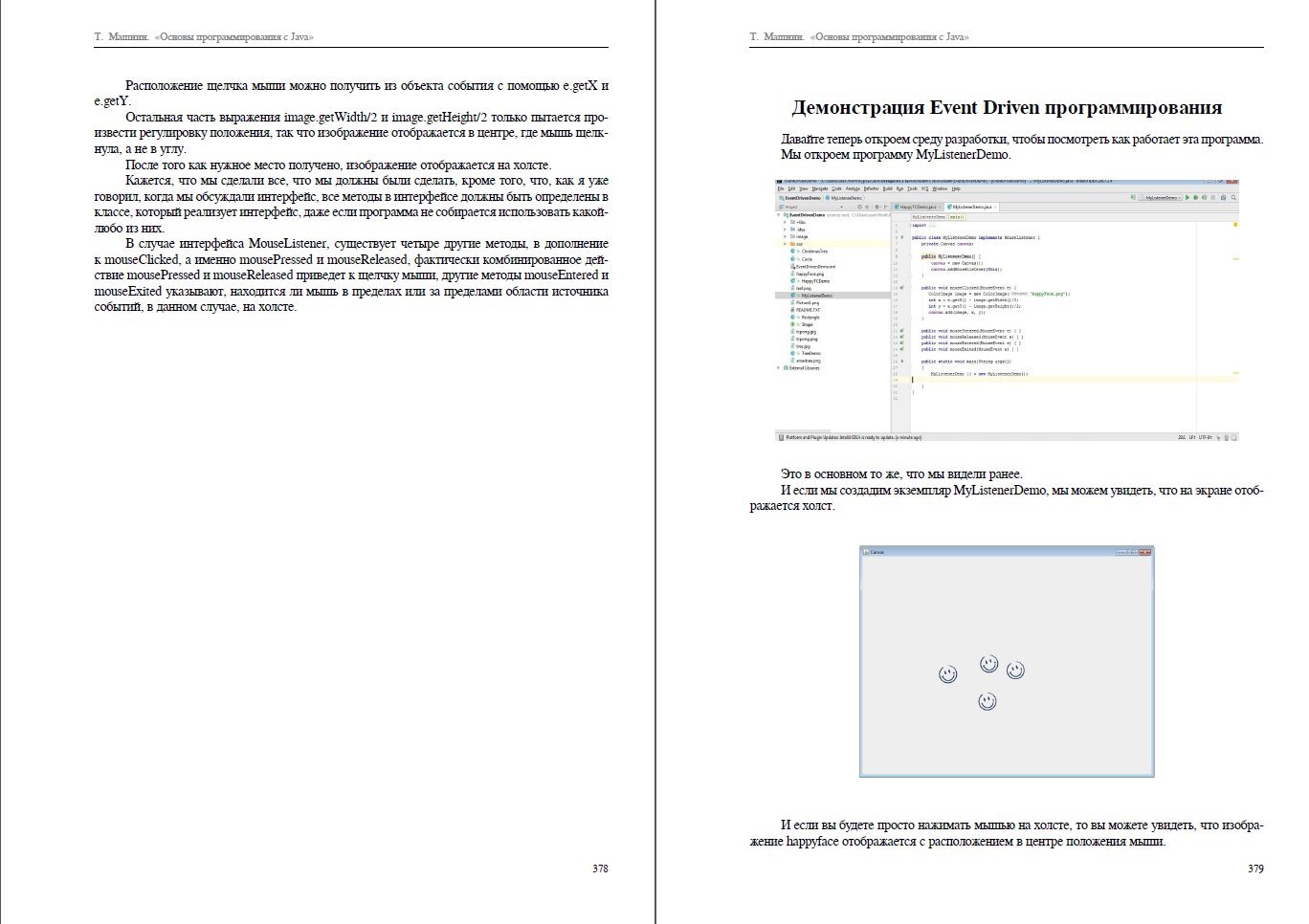Click MyListenerDemo in the navigation breadcrumb
Viewport: 1309px width, 924px height.
click(844, 198)
